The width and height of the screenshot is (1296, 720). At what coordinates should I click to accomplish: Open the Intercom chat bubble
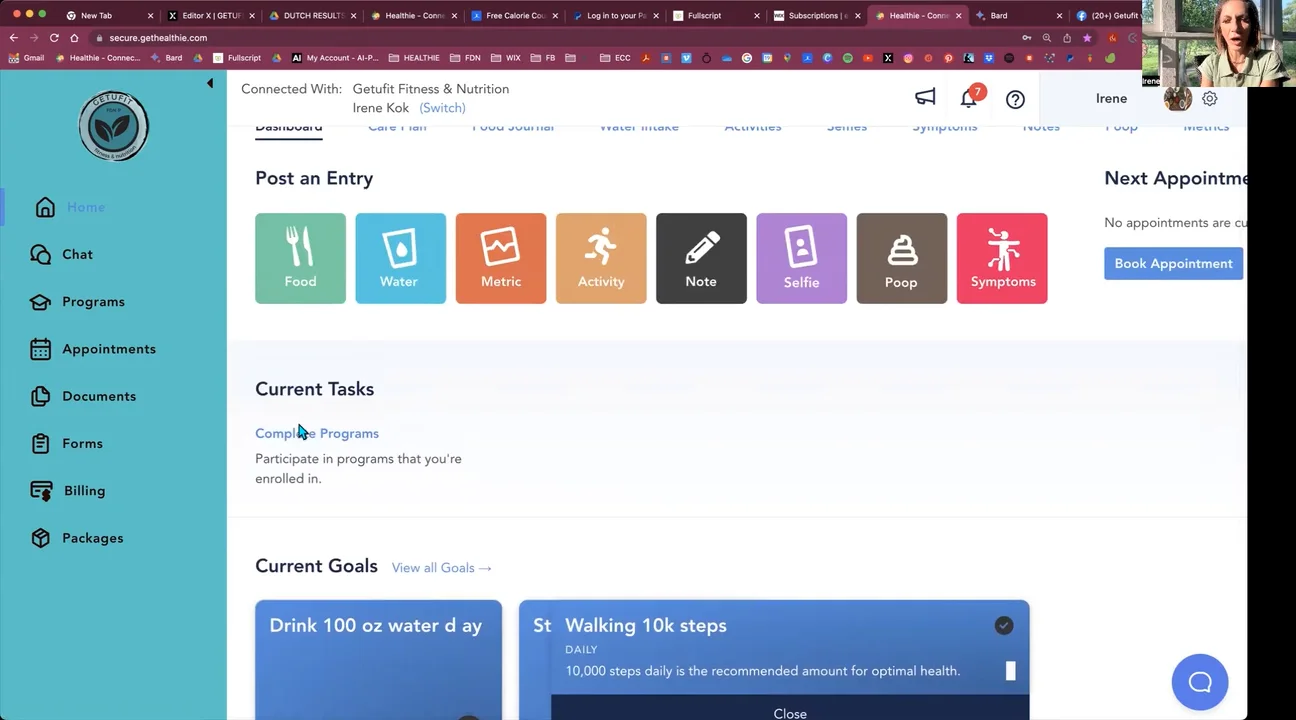coord(1200,682)
